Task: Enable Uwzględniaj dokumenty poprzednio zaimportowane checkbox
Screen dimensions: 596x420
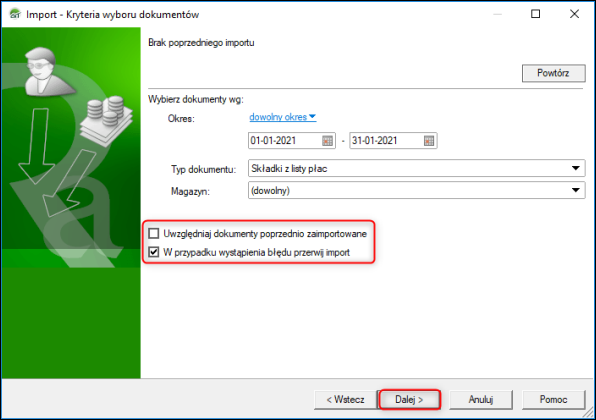Action: pyautogui.click(x=154, y=233)
